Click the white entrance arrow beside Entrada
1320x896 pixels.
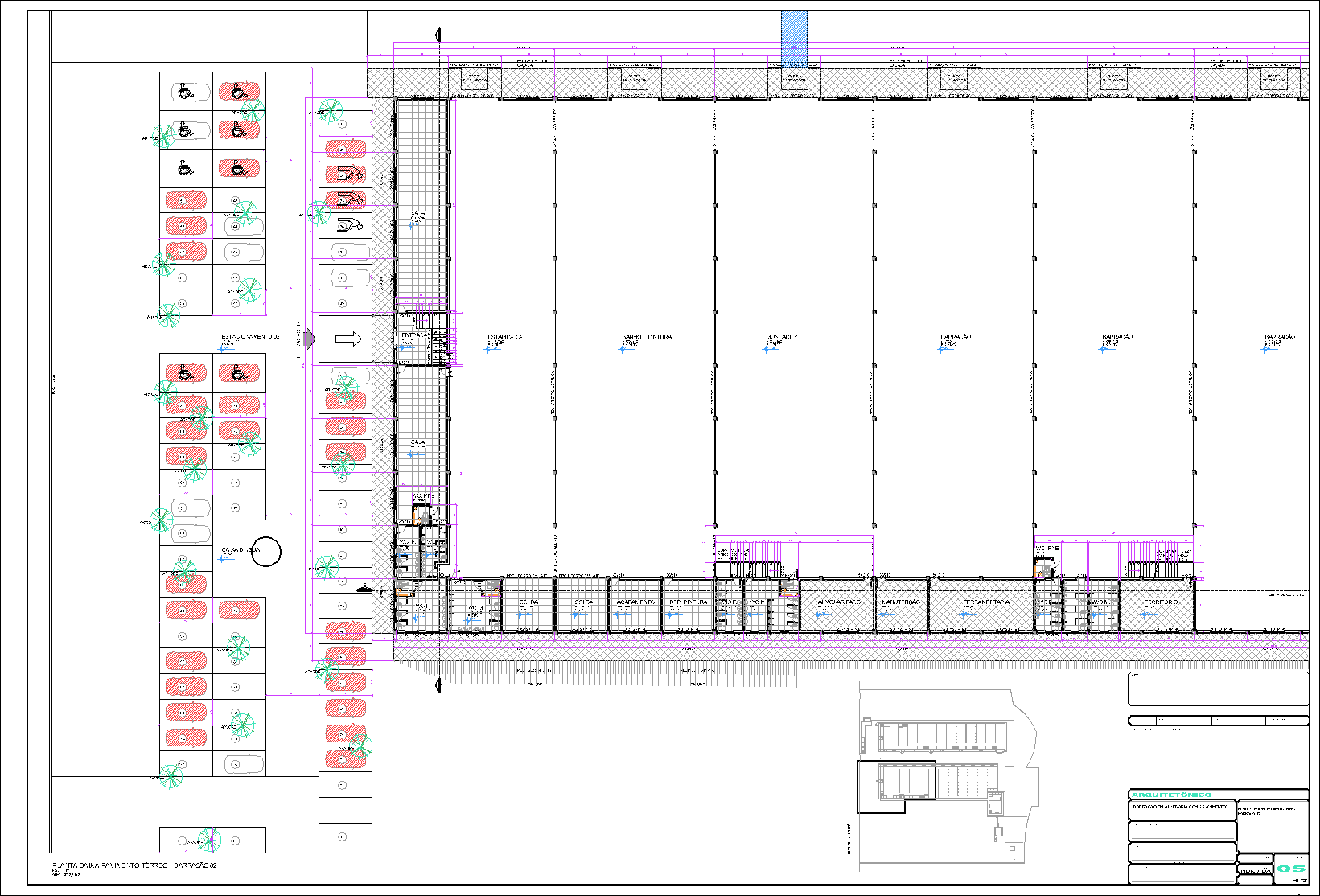click(348, 339)
